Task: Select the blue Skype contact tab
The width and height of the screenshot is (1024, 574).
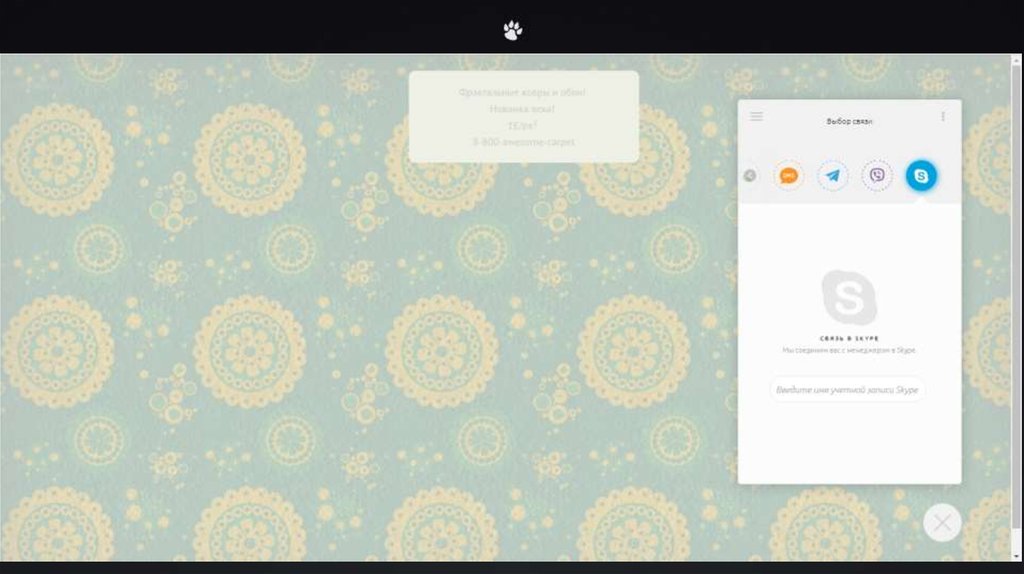Action: pos(921,176)
